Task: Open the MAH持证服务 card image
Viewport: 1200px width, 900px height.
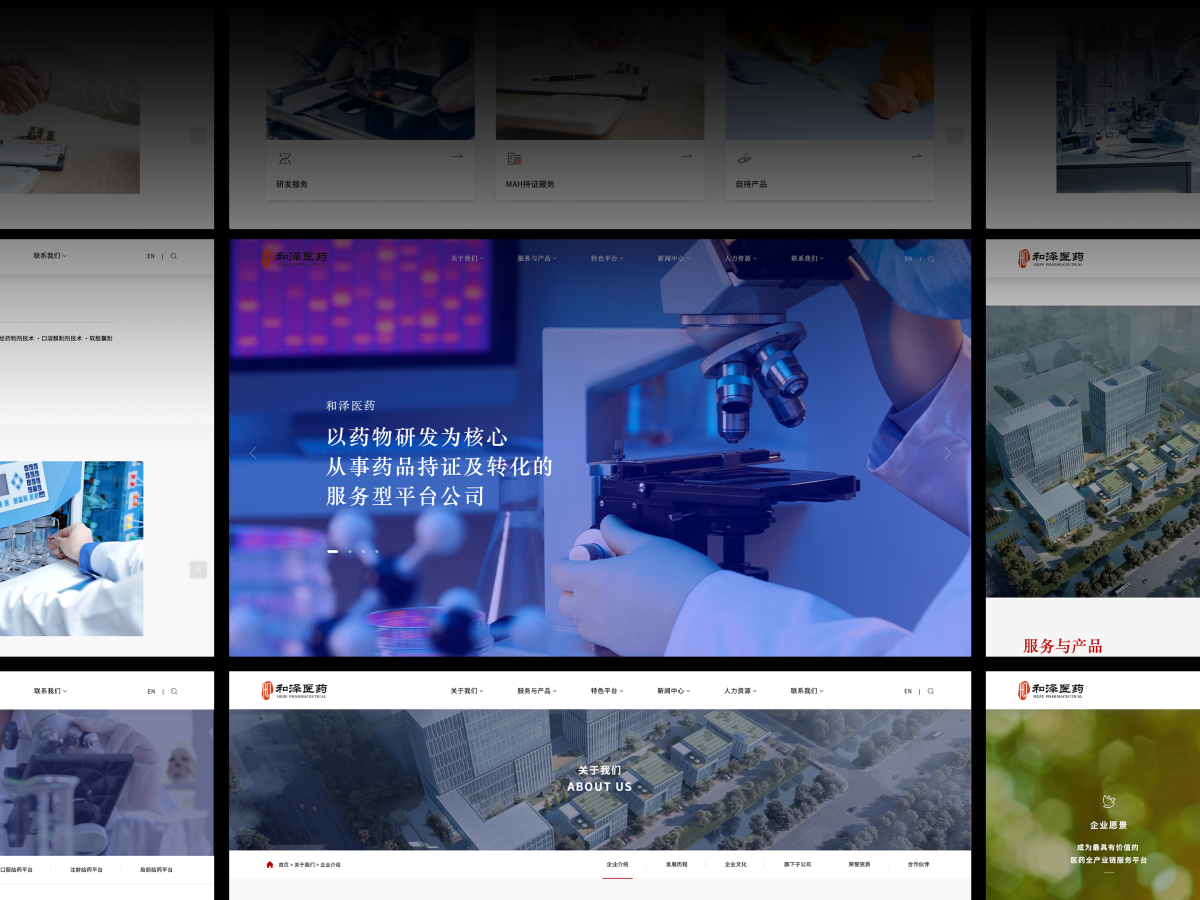Action: [x=600, y=74]
